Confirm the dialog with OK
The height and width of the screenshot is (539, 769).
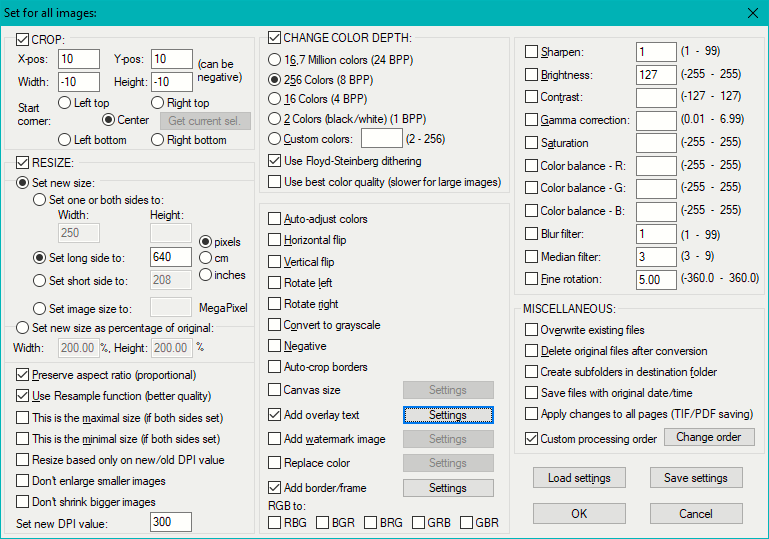(x=579, y=513)
